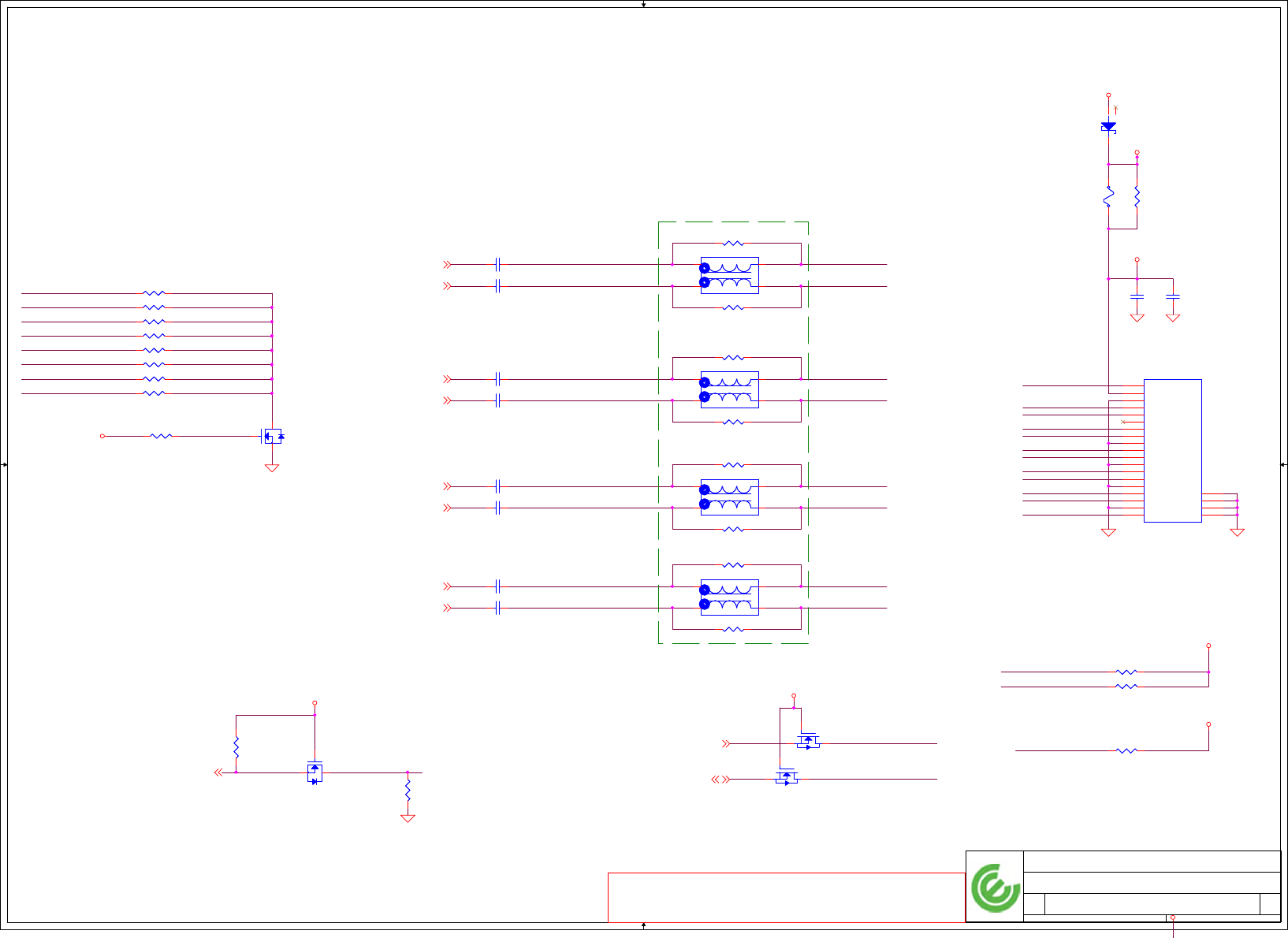Select the topmost series capacitor on the input lines
1288x938 pixels.
(x=498, y=265)
